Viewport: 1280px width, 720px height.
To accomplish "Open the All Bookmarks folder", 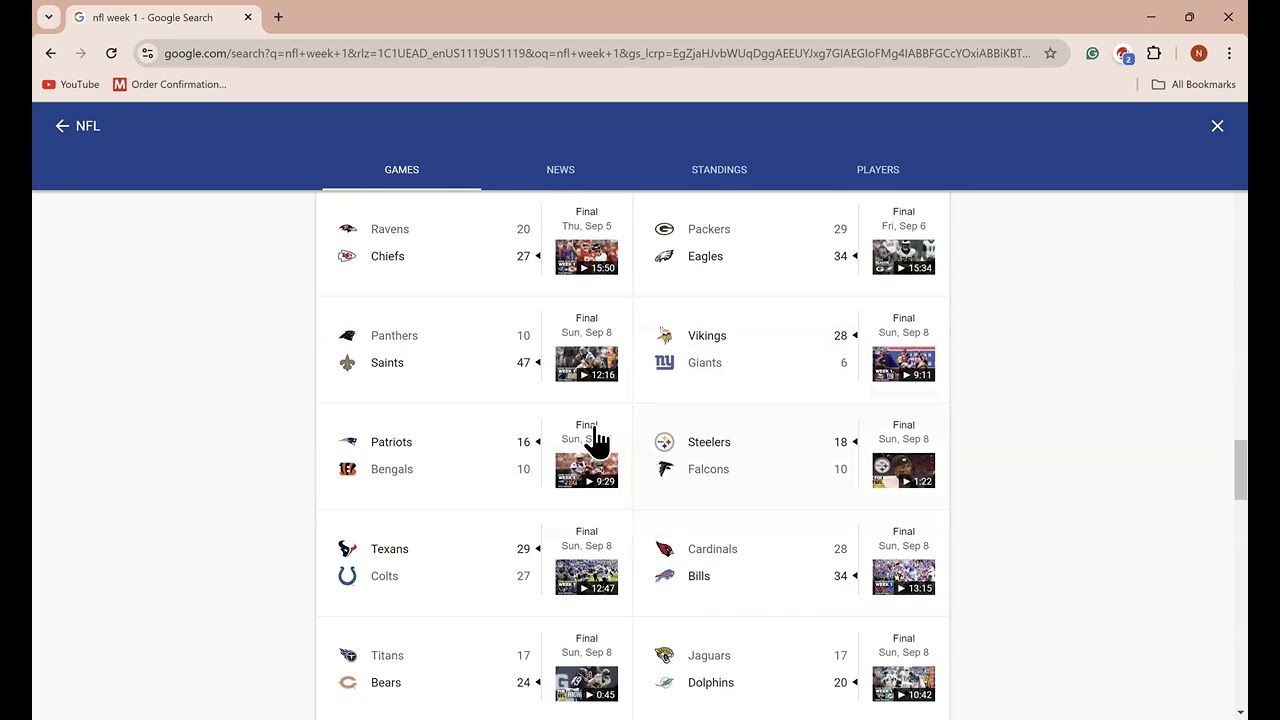I will (1194, 84).
